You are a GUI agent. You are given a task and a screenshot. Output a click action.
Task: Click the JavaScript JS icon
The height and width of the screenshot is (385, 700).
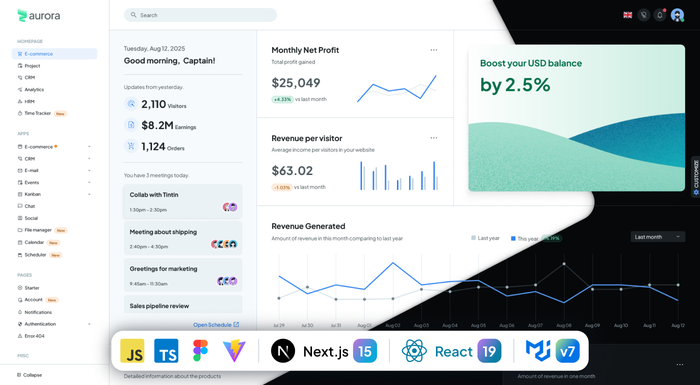click(x=132, y=351)
